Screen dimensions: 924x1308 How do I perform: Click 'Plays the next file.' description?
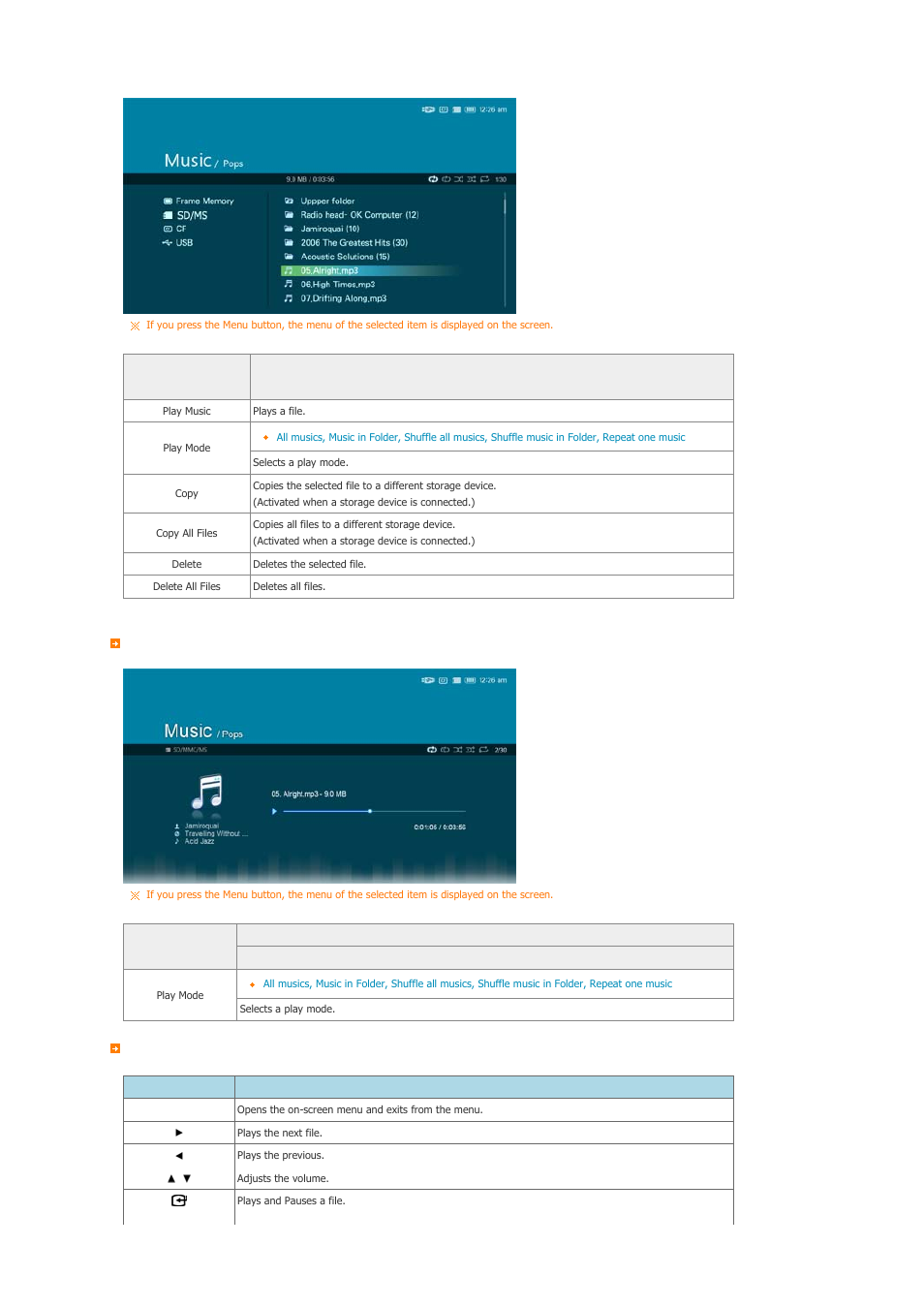click(280, 1133)
